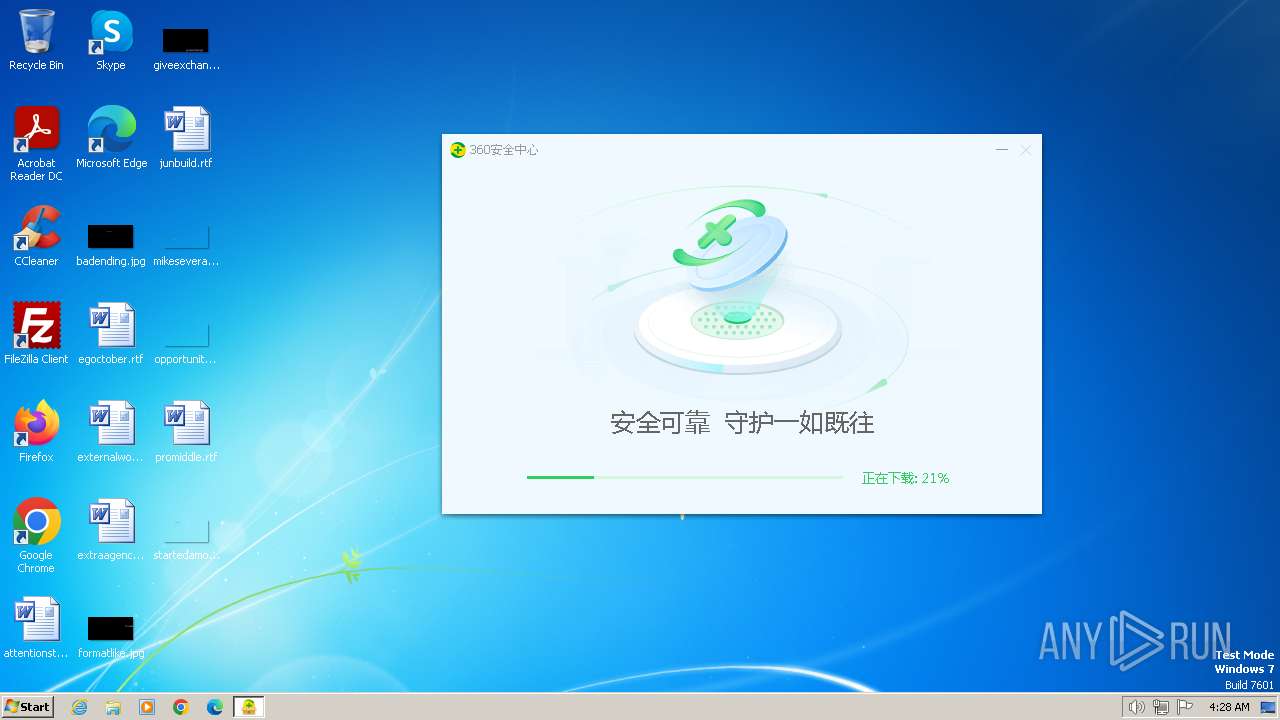
Task: Open the extraagenc... document
Action: [x=111, y=530]
